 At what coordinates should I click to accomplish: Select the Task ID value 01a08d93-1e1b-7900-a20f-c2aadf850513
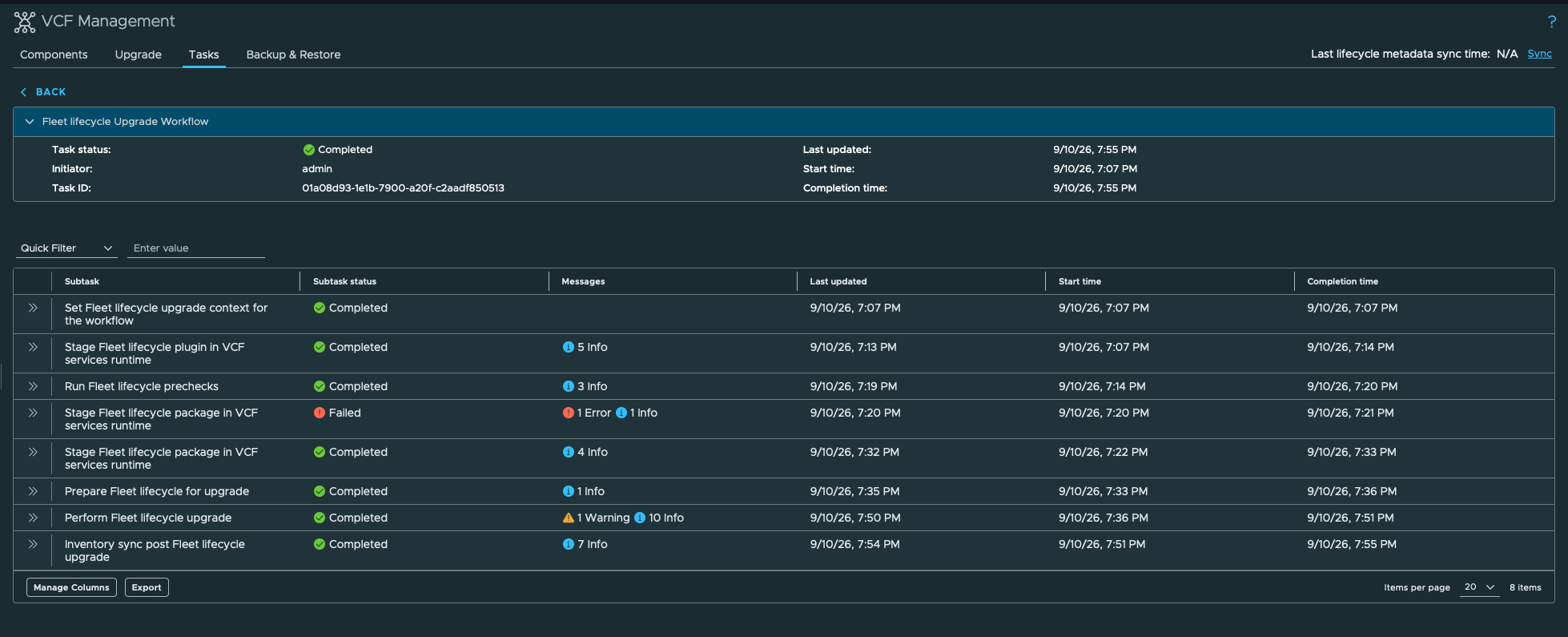[403, 188]
